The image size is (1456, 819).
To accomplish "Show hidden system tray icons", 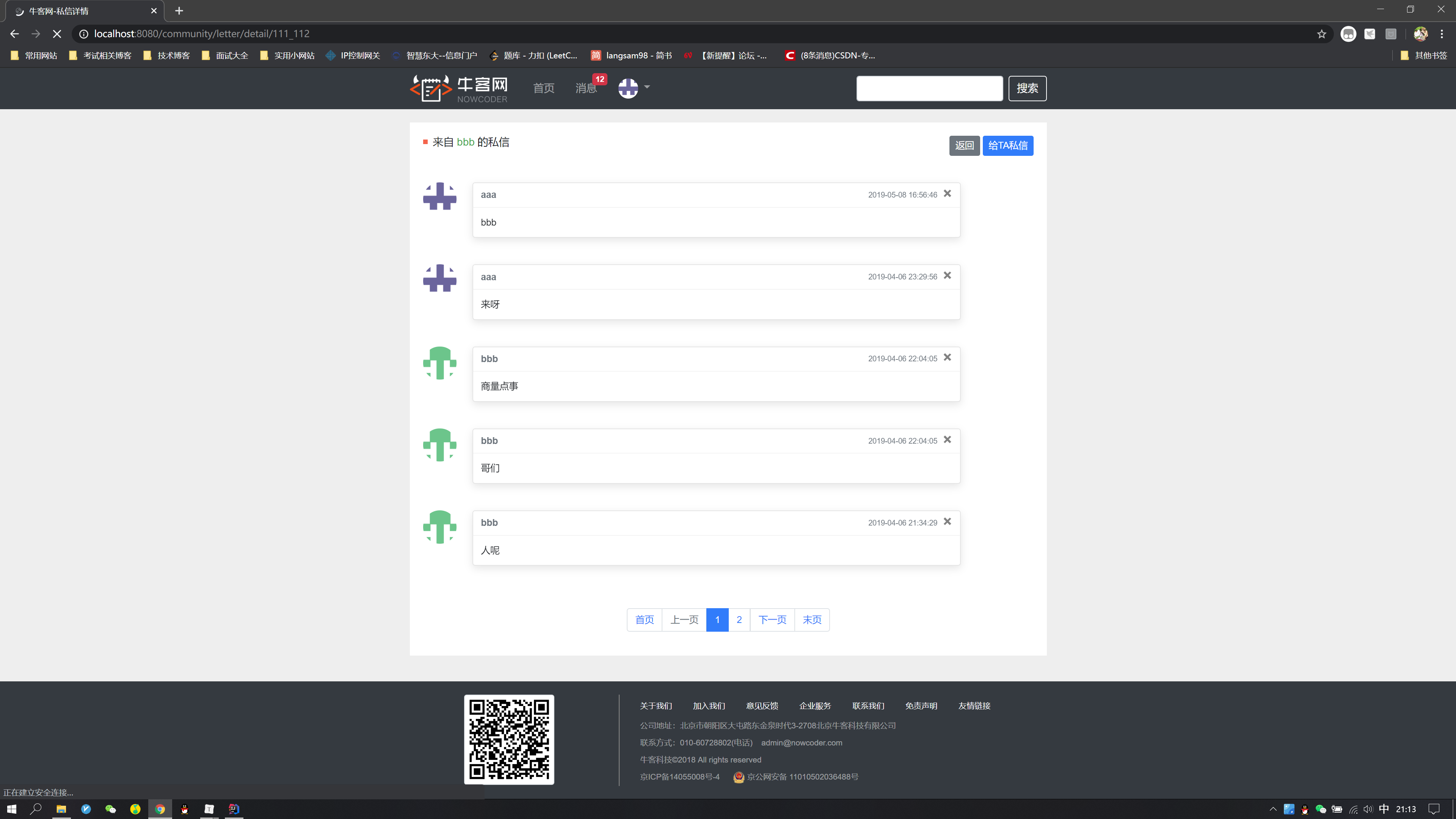I will click(1273, 809).
